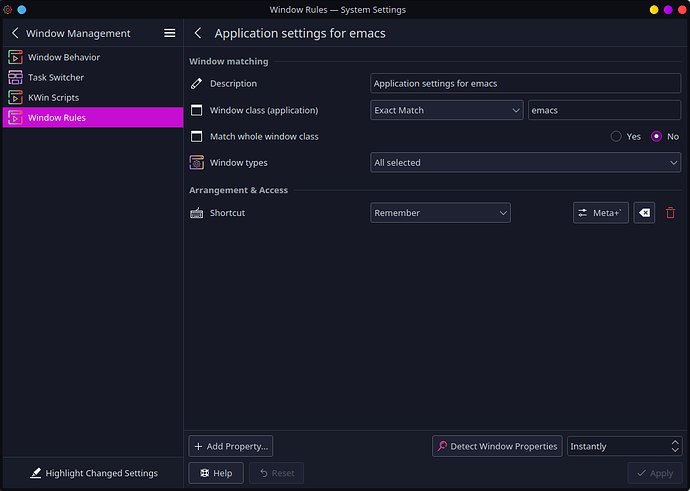Delete Shortcut property with red trash icon

point(670,213)
